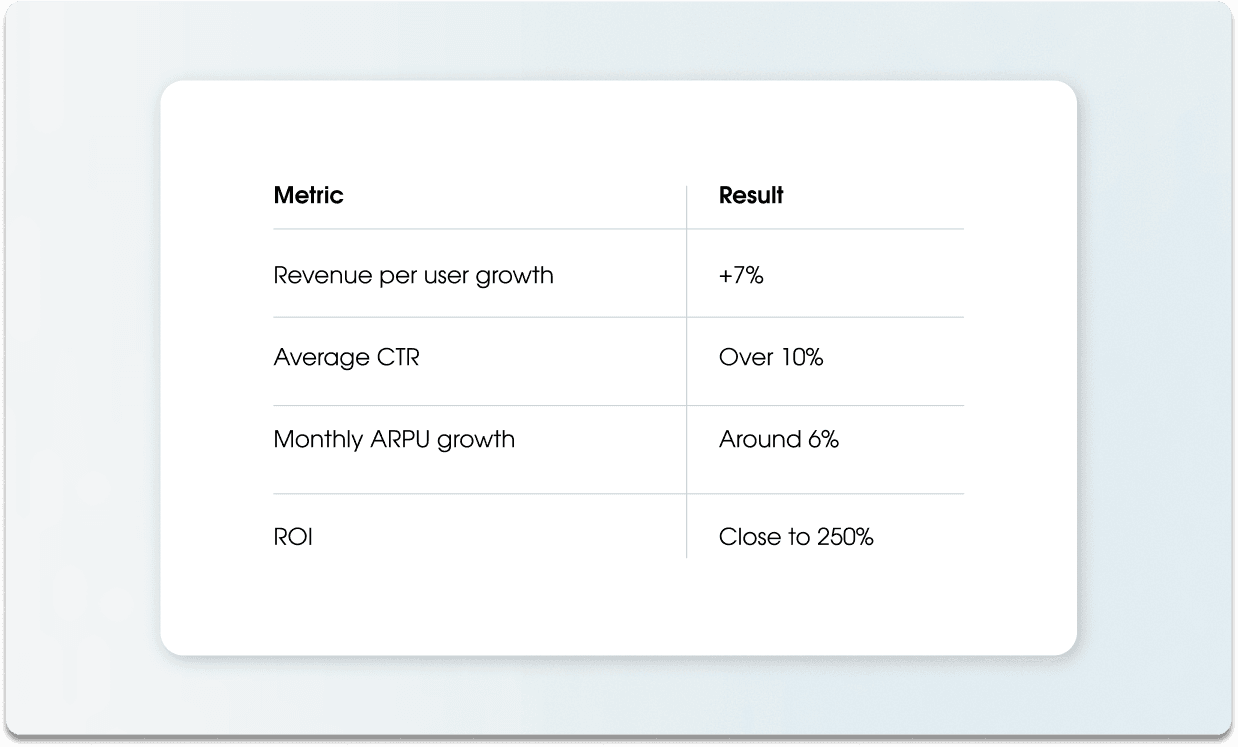Select the Average CTR metric label
The image size is (1238, 747).
[x=346, y=358]
